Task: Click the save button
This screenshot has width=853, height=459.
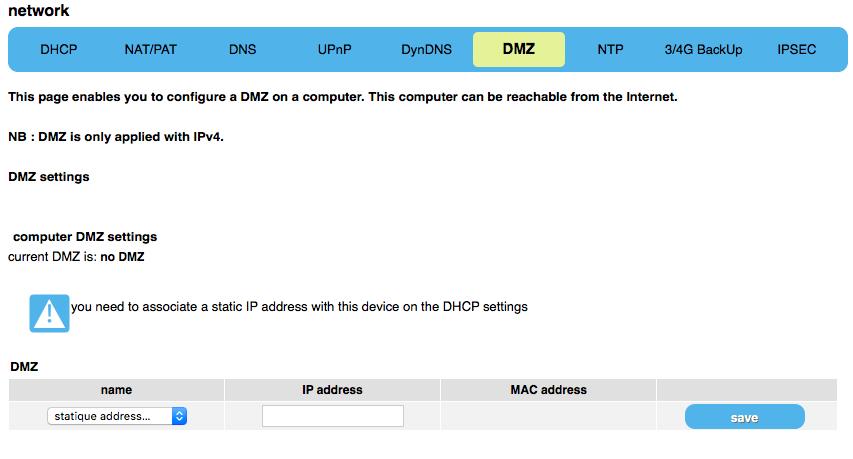Action: point(745,417)
